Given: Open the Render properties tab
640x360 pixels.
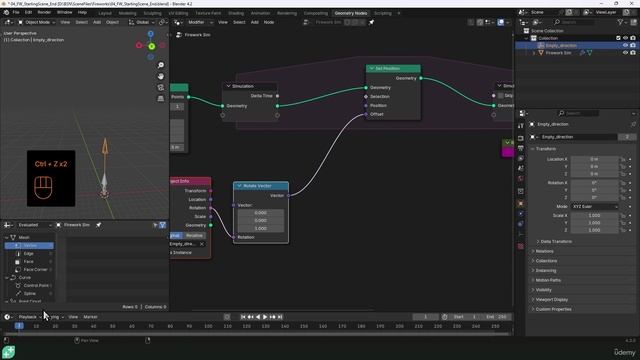Looking at the screenshot, I should (x=520, y=138).
